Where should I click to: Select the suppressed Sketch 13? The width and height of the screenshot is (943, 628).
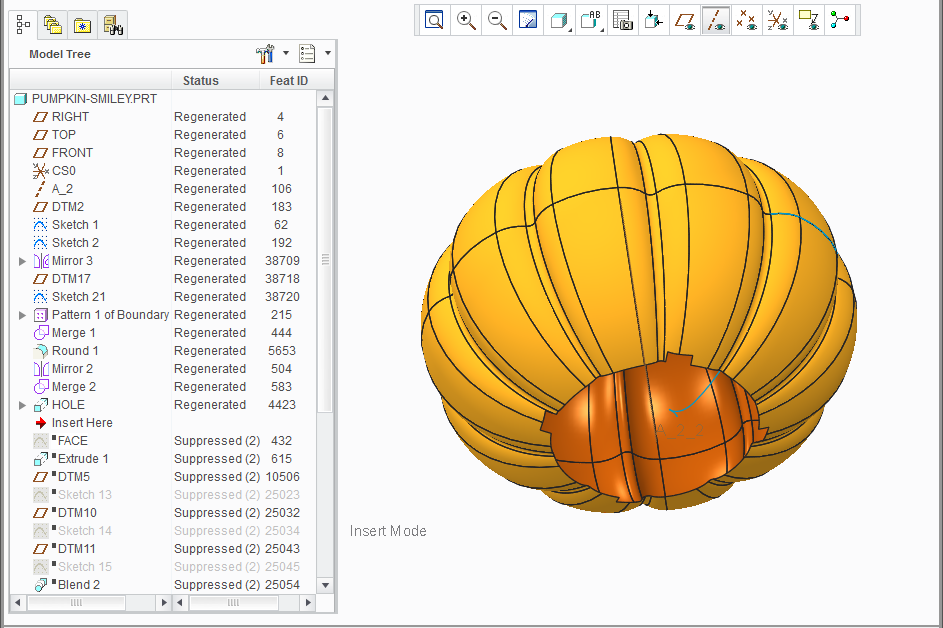tap(72, 495)
